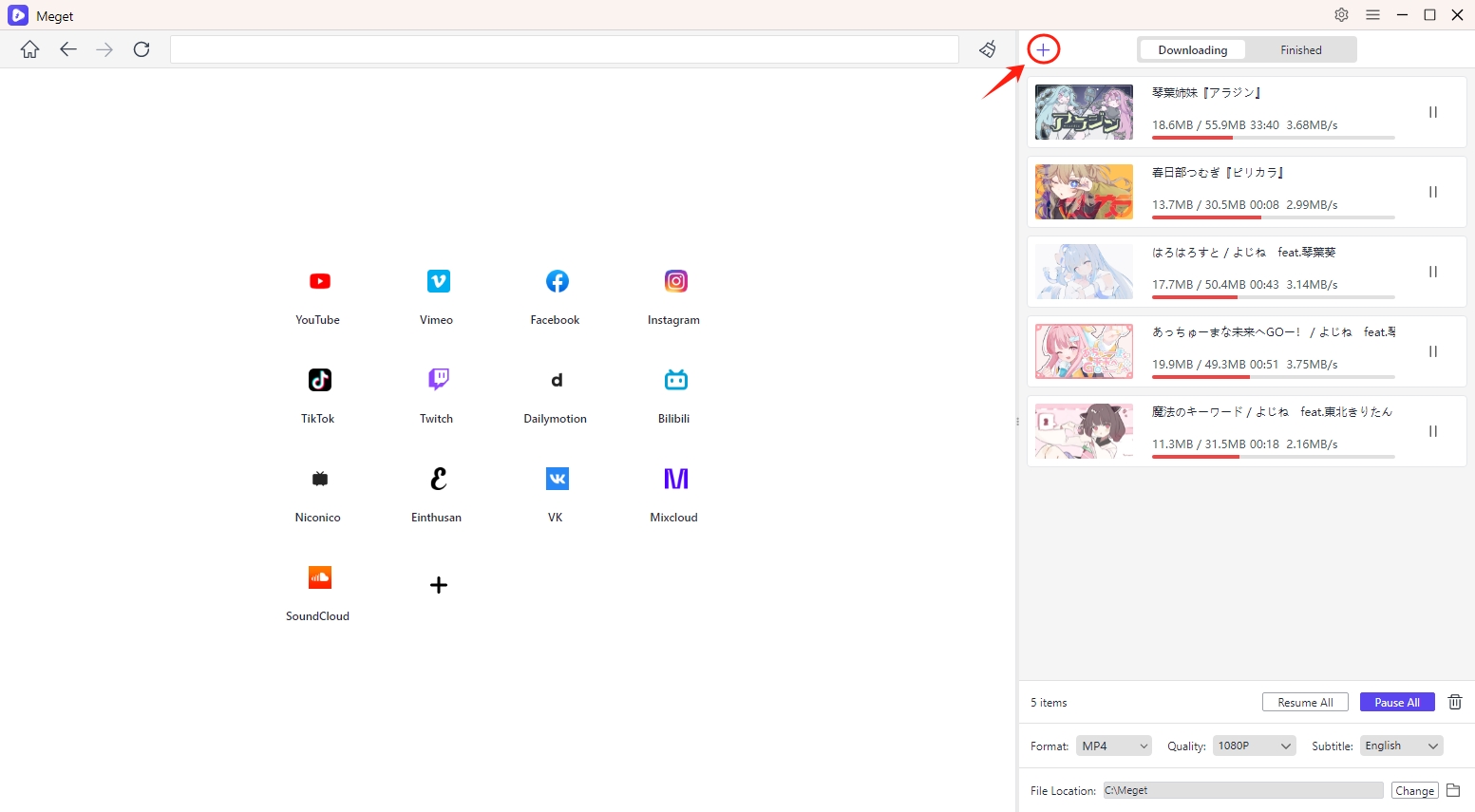The height and width of the screenshot is (812, 1475).
Task: Click the '5 items' count text
Action: (x=1049, y=703)
